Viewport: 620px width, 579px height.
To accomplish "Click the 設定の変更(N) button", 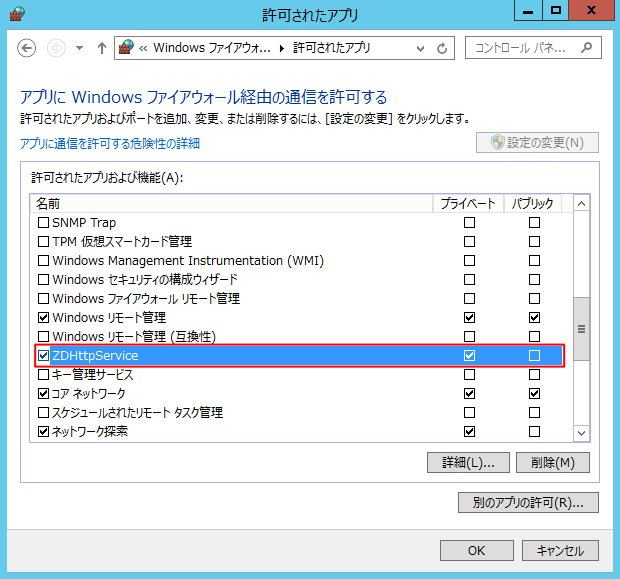I will (537, 143).
